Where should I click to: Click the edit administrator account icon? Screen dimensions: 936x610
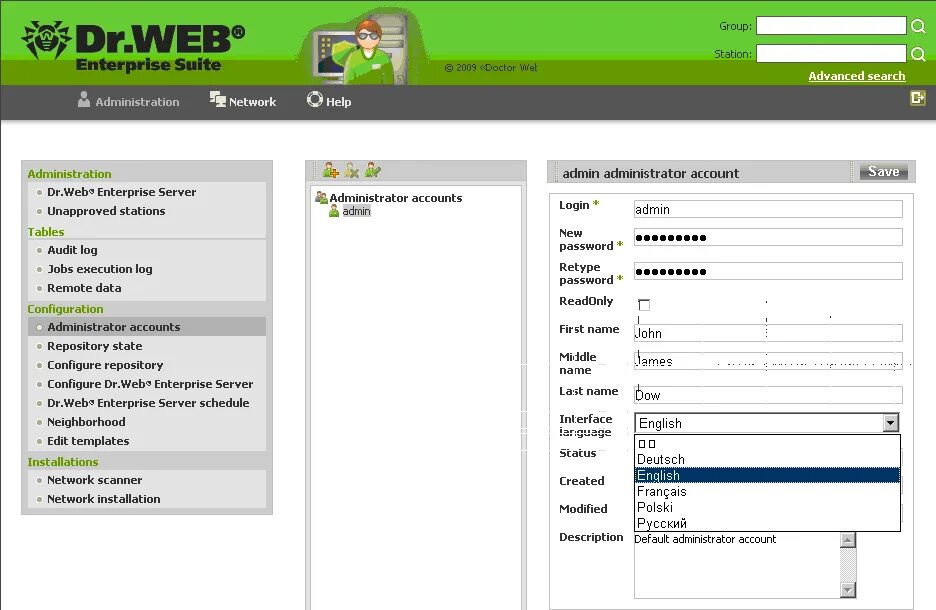click(x=373, y=171)
